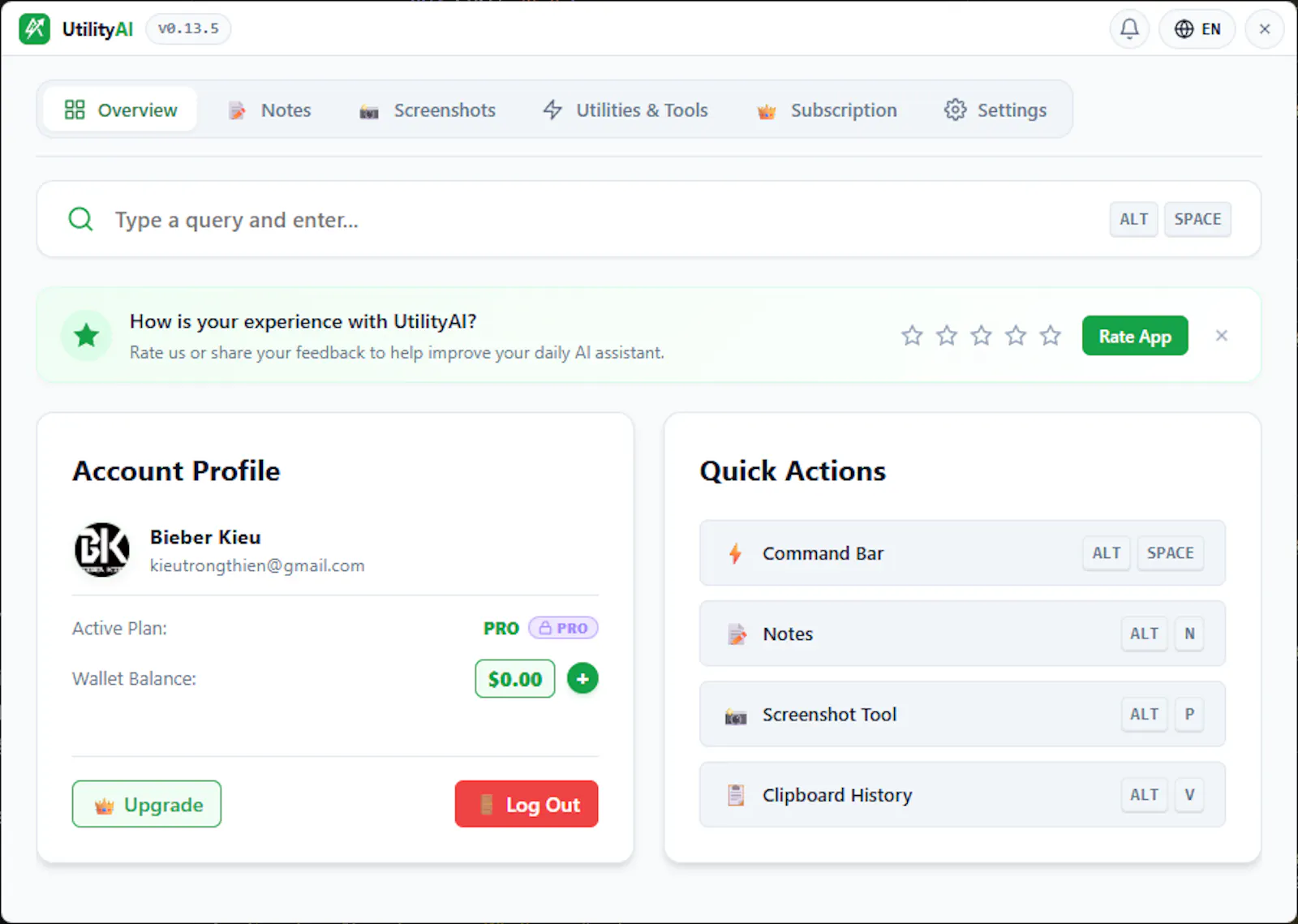
Task: Click the Notes pencil icon in Quick Actions
Action: (x=737, y=634)
